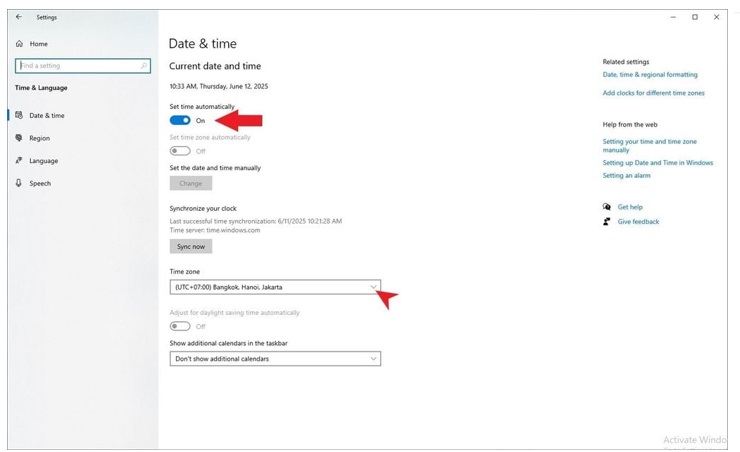Click the search magnifier icon
740x452 pixels.
(x=144, y=66)
